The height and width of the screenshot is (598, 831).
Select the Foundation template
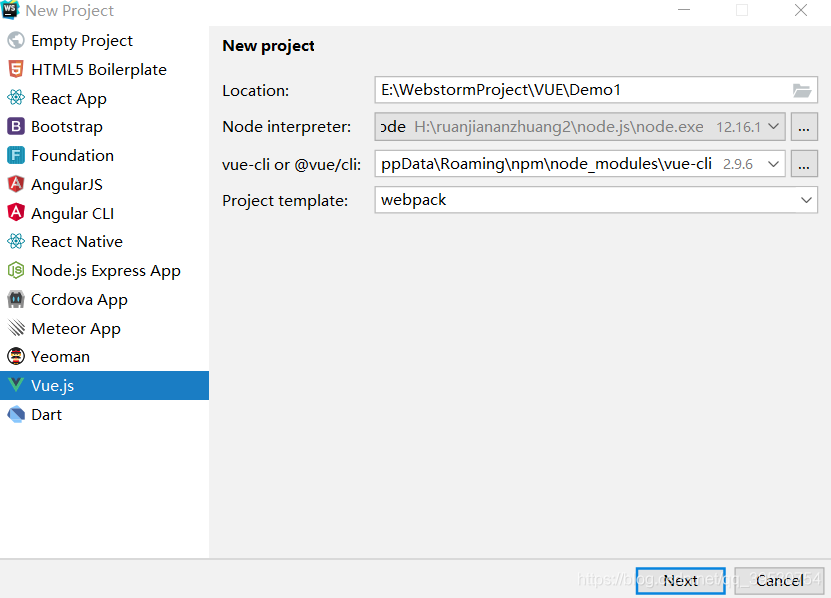point(73,155)
